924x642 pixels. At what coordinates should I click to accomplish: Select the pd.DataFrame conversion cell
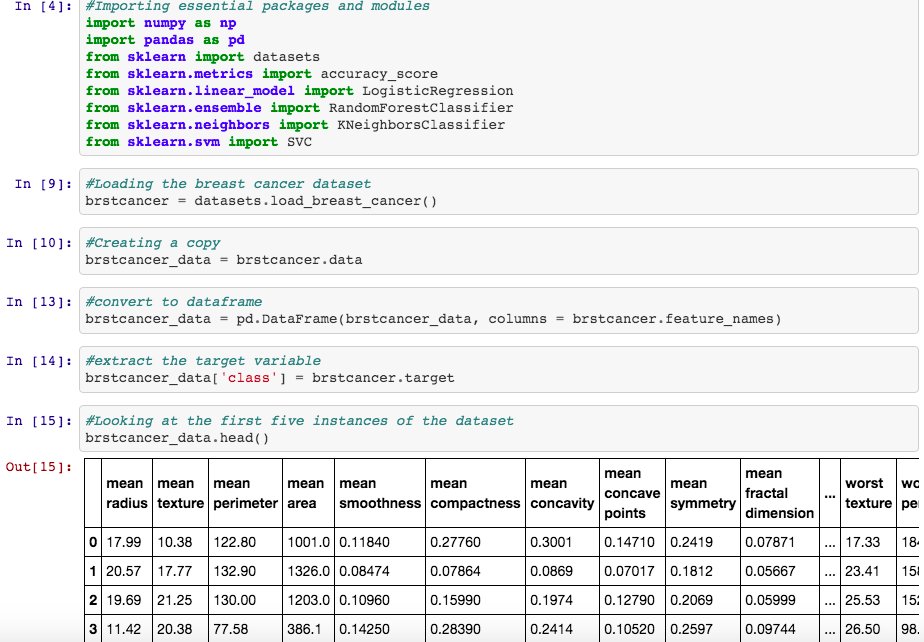coord(499,310)
